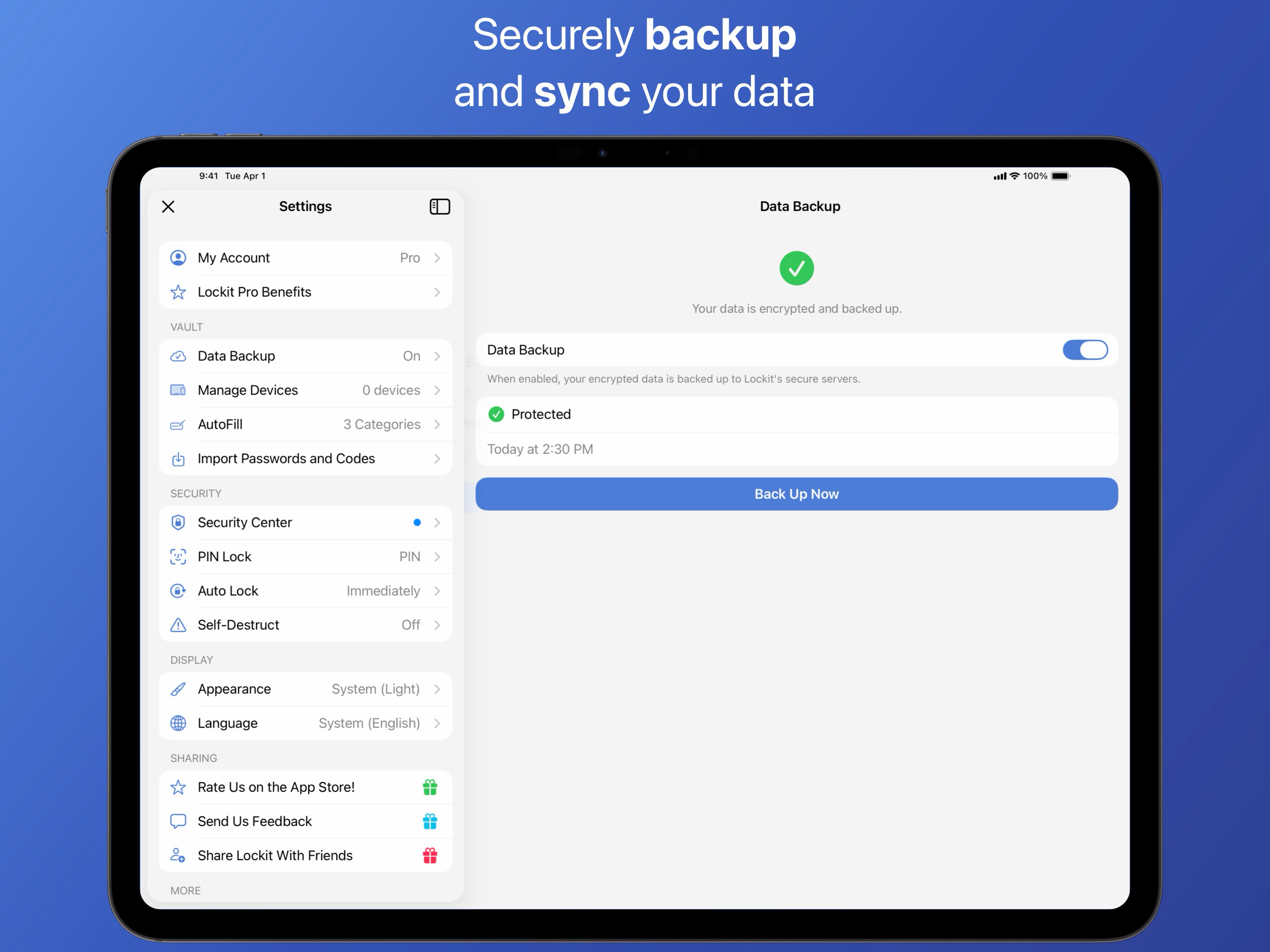Click the Auto Lock Immediately value
Viewport: 1270px width, 952px height.
pos(383,590)
